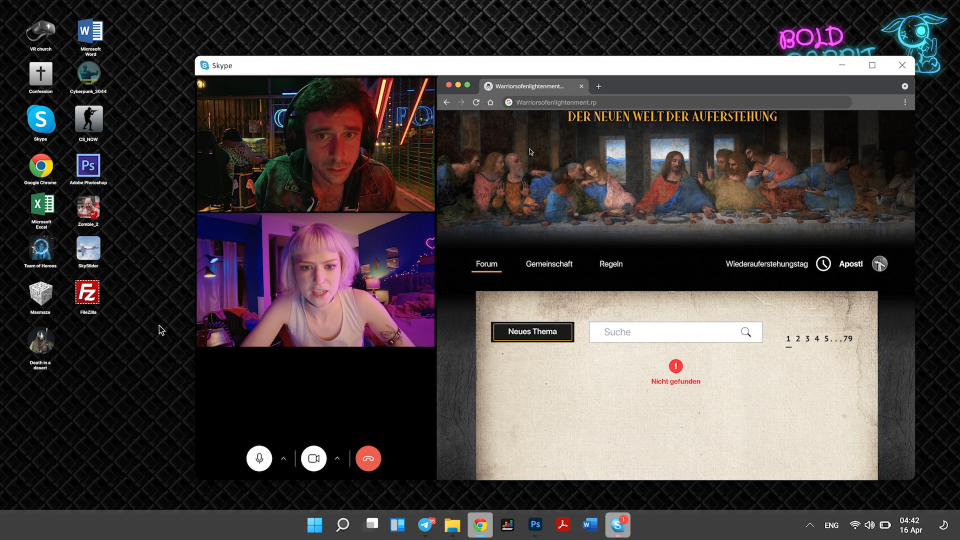Image resolution: width=960 pixels, height=540 pixels.
Task: Go to forum page 4
Action: click(817, 339)
